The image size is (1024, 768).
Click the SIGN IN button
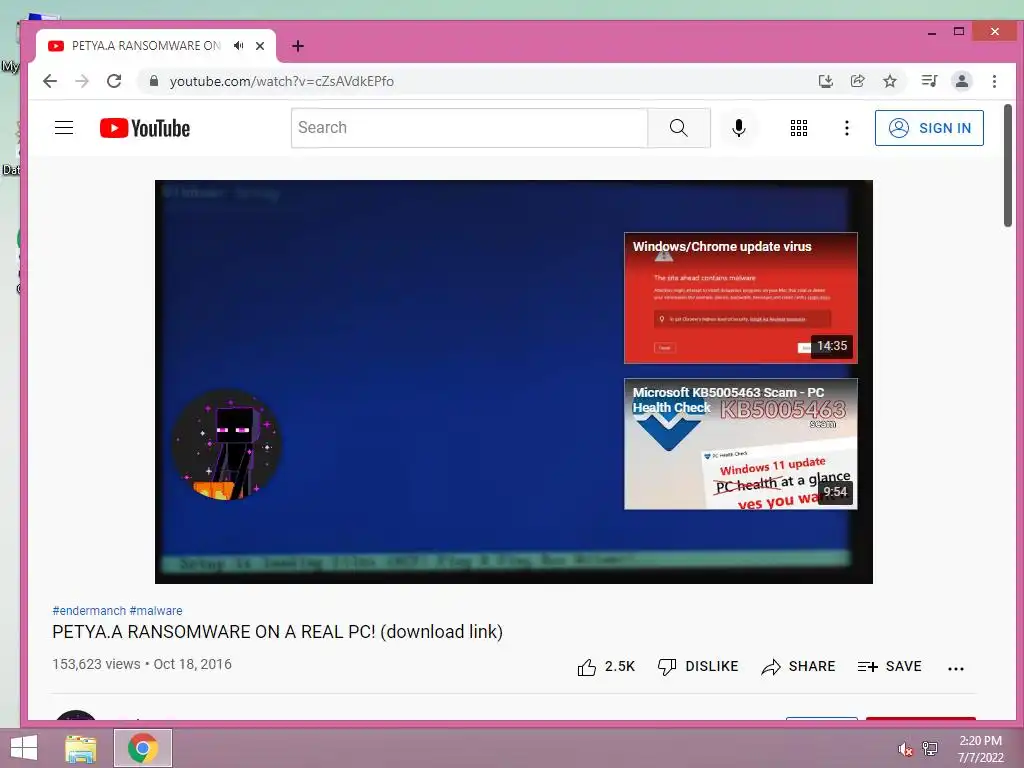tap(929, 128)
